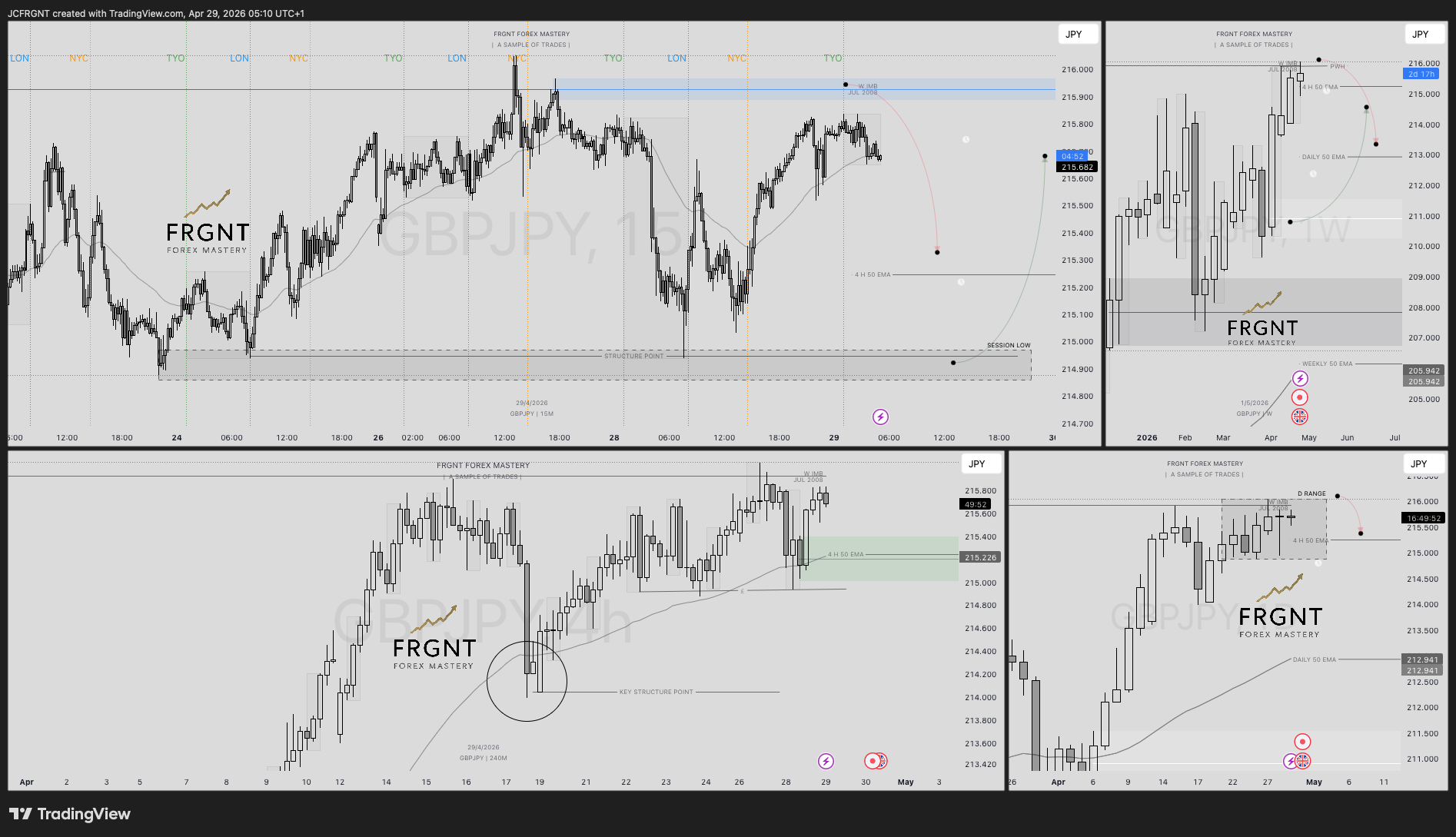Click the JCFRGNT created with TradingView.com header text
The width and height of the screenshot is (1456, 837).
click(x=156, y=13)
